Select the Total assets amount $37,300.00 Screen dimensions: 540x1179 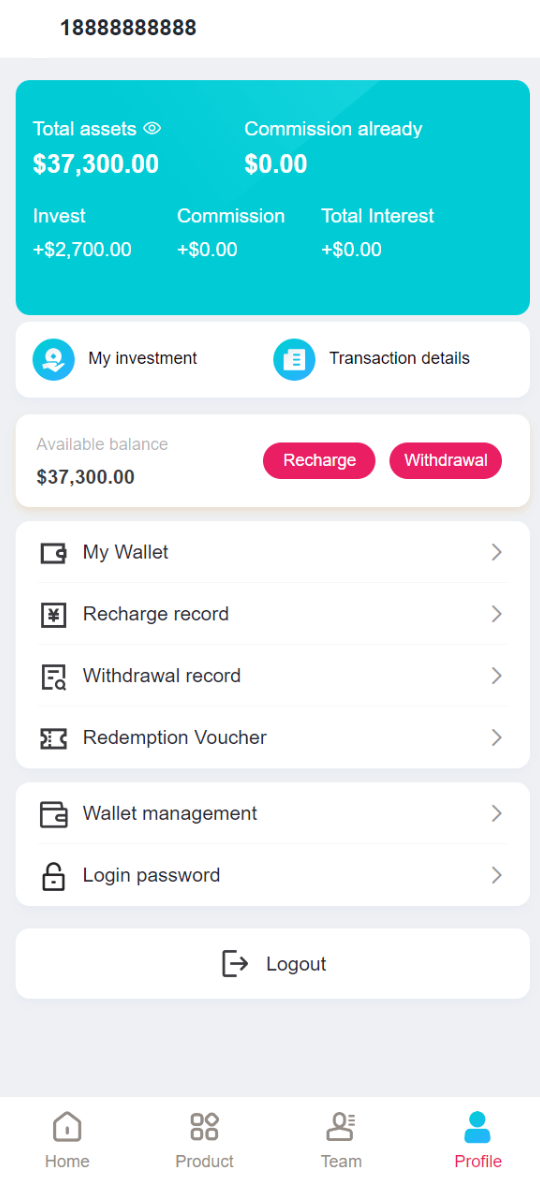96,164
